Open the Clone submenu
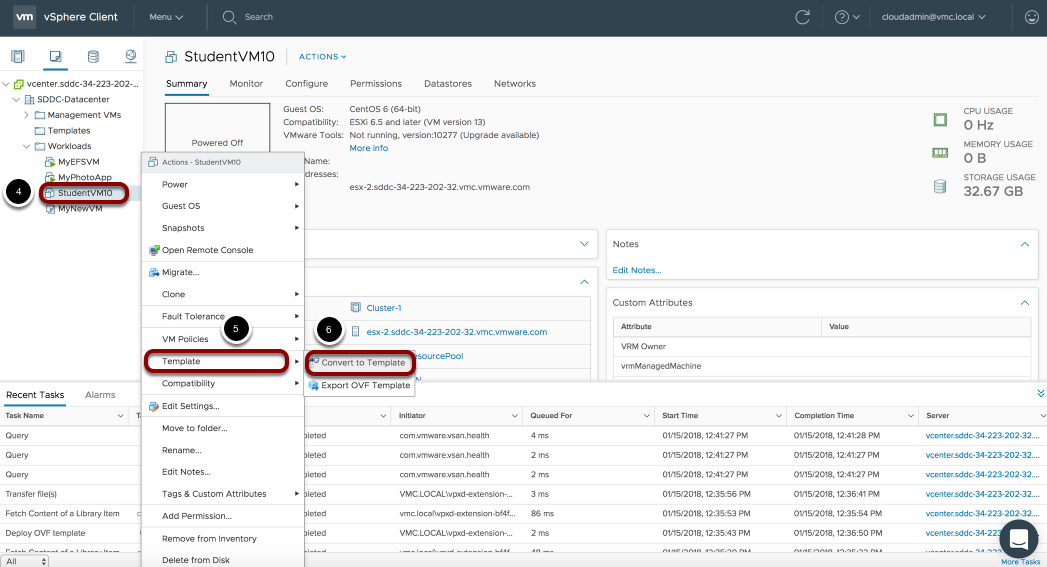 click(223, 295)
